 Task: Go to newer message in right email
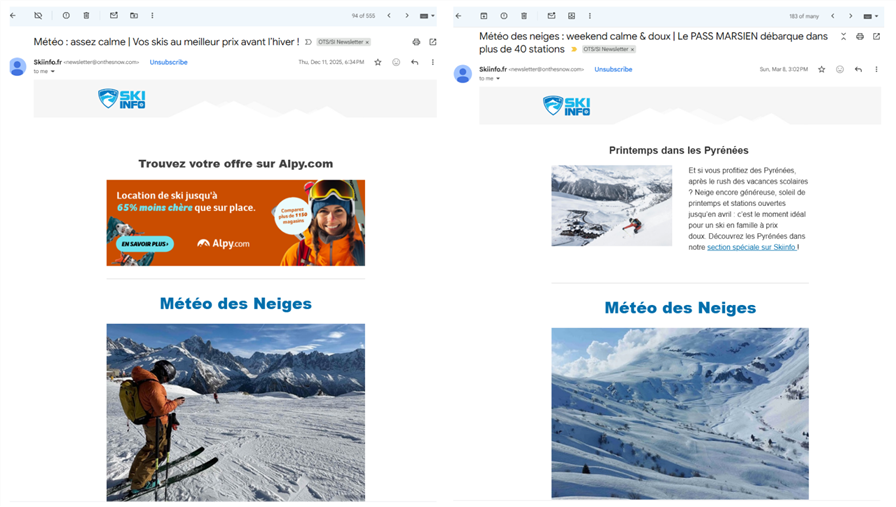tap(833, 16)
